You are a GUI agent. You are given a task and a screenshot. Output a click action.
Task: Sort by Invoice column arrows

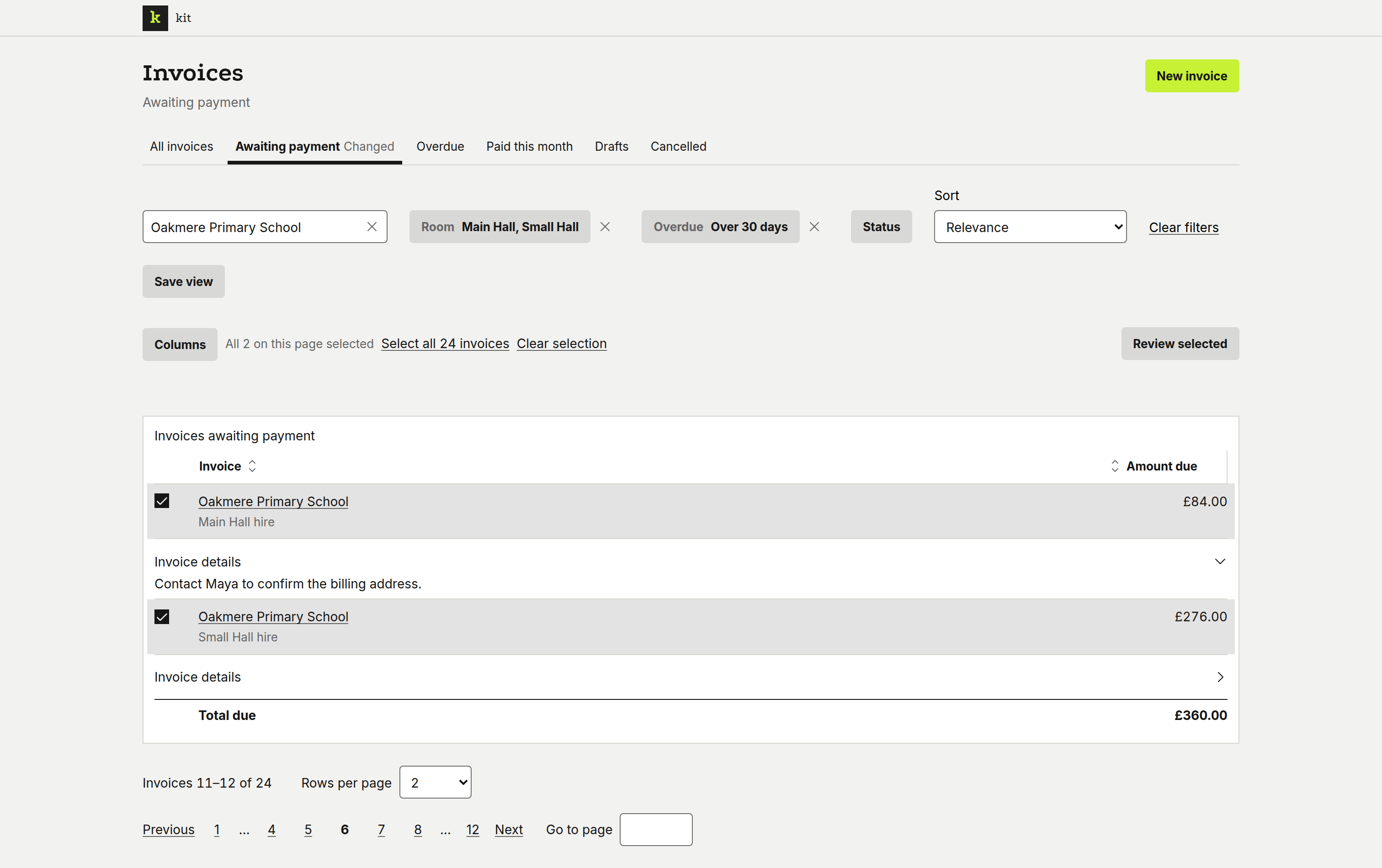point(253,466)
